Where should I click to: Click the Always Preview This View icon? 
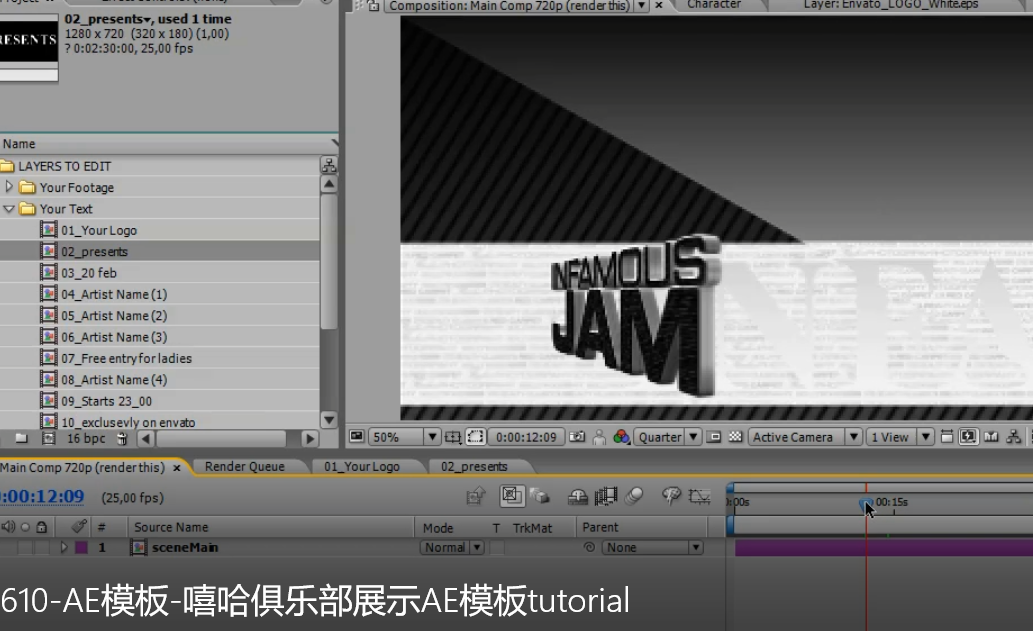tap(356, 437)
